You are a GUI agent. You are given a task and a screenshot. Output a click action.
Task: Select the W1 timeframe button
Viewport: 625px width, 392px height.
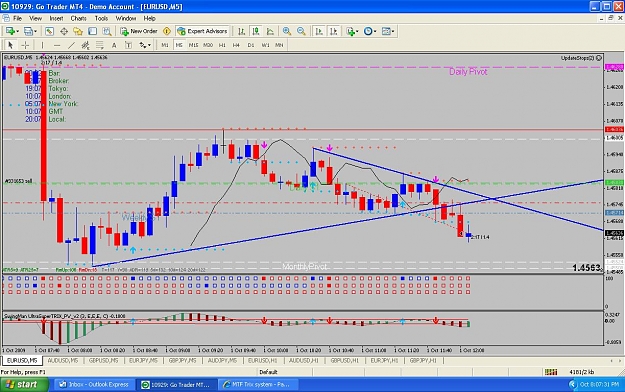265,45
